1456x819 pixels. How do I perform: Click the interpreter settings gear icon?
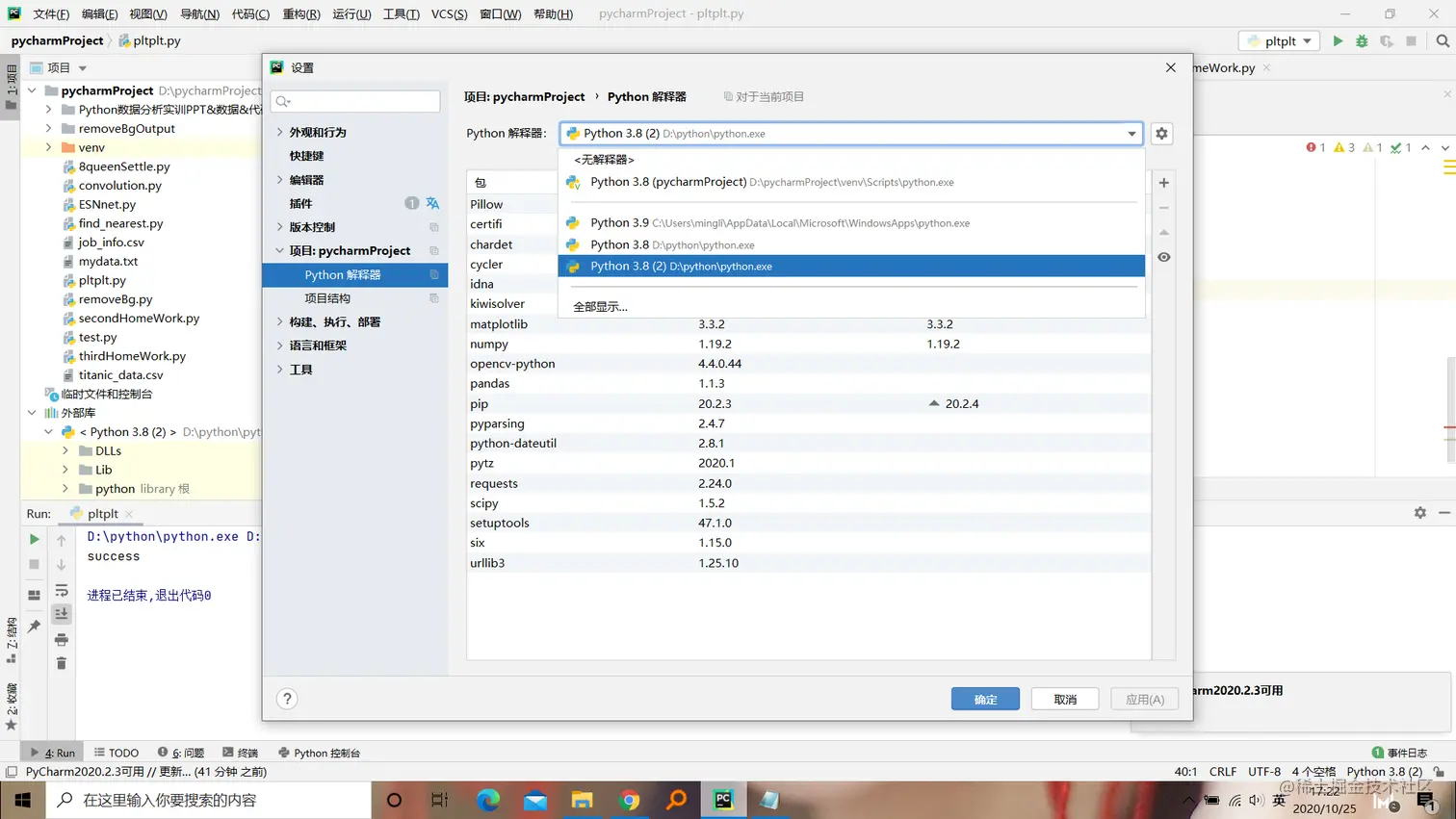(x=1161, y=134)
